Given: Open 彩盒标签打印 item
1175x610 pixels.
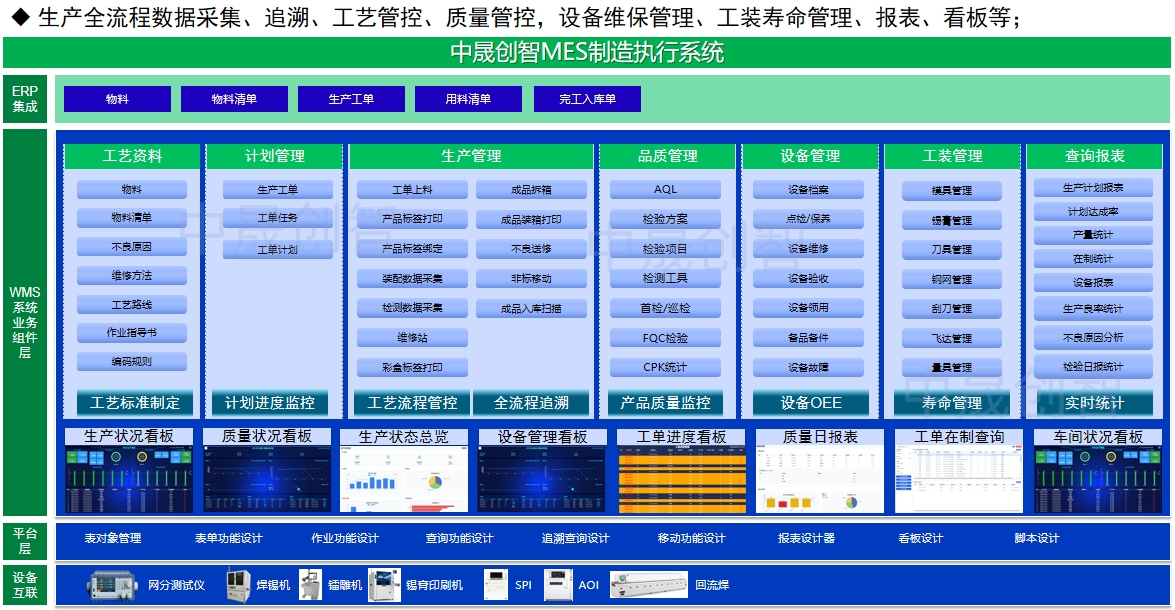Looking at the screenshot, I should [x=412, y=367].
